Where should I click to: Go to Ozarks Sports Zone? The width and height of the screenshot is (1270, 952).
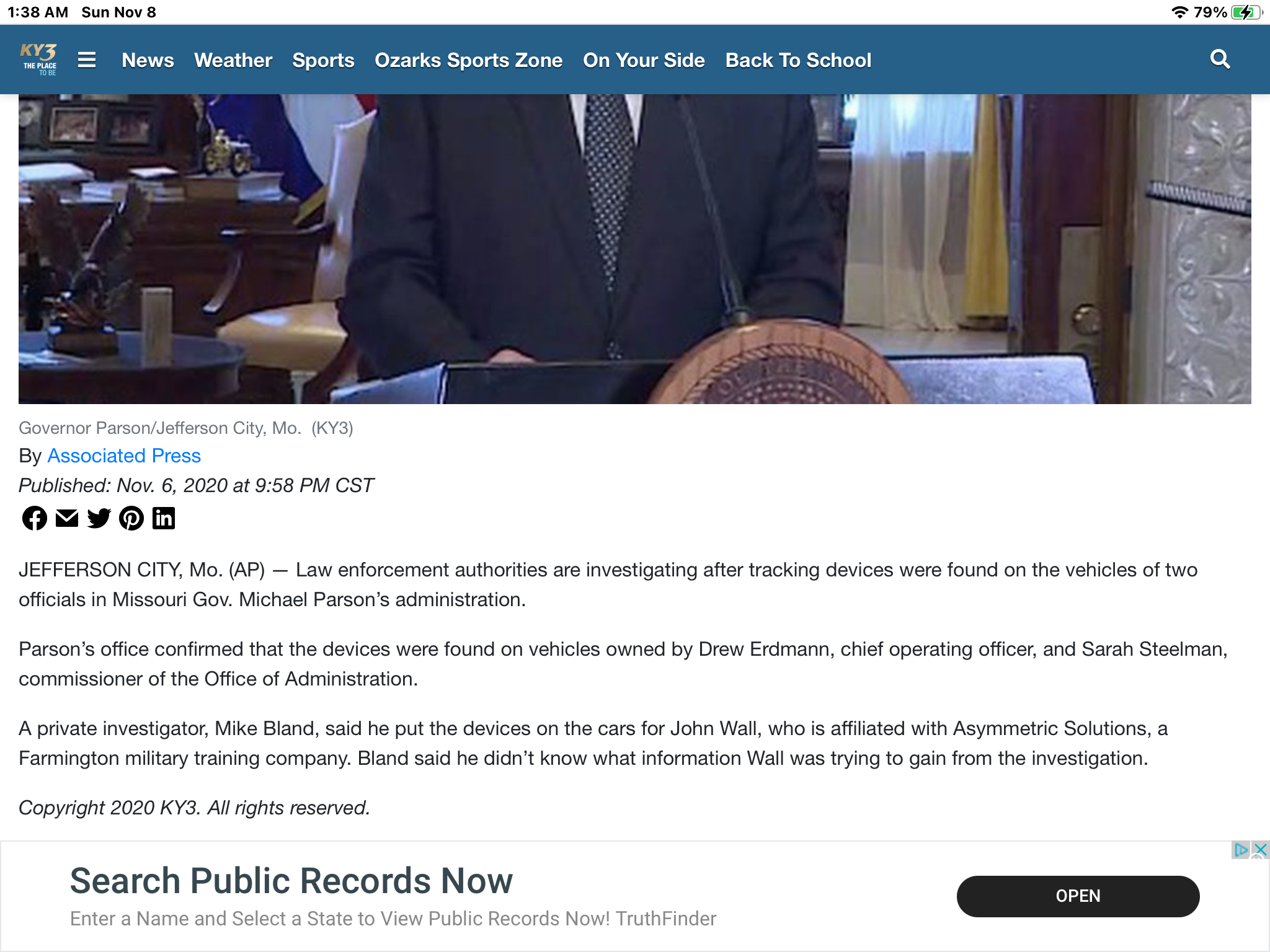point(469,60)
